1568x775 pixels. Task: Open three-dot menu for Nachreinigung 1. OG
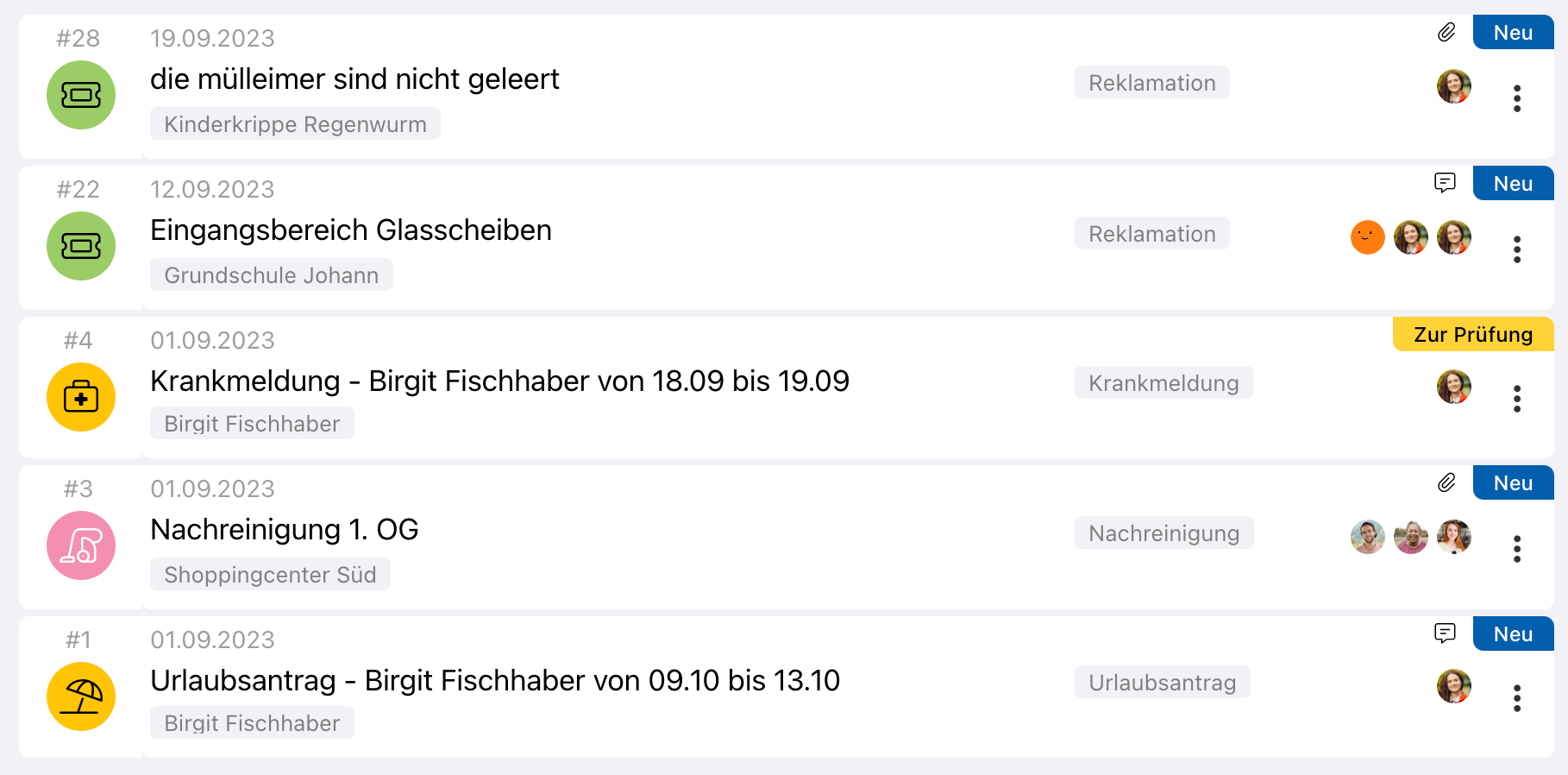1516,549
